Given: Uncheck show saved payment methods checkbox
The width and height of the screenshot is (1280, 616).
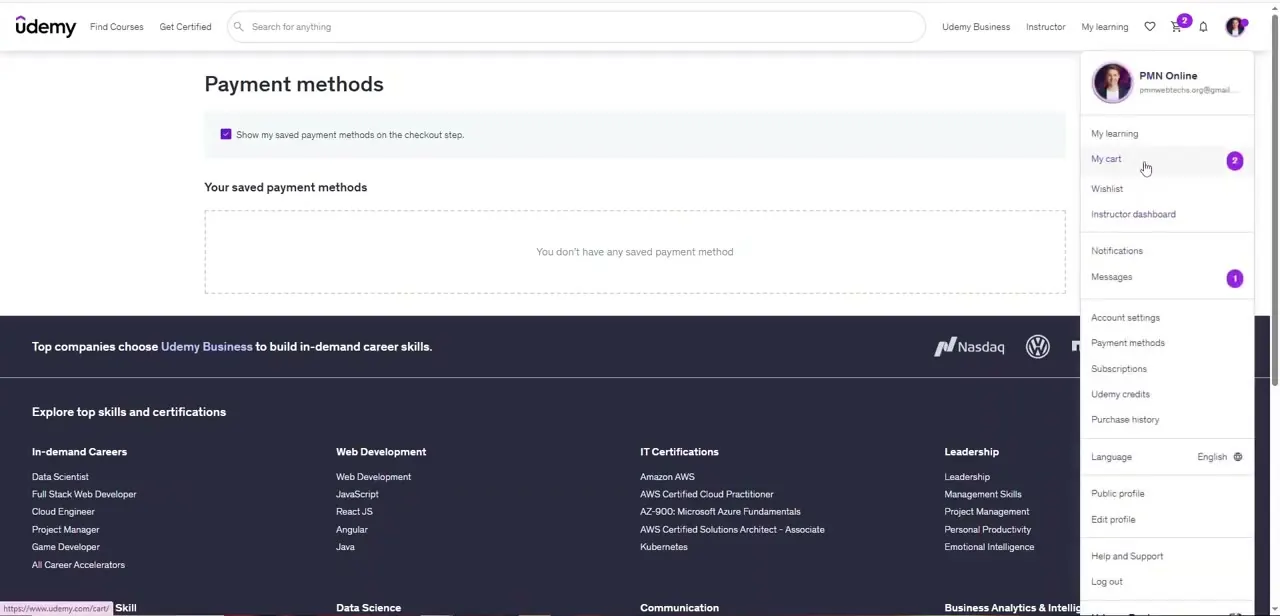Looking at the screenshot, I should pos(226,134).
